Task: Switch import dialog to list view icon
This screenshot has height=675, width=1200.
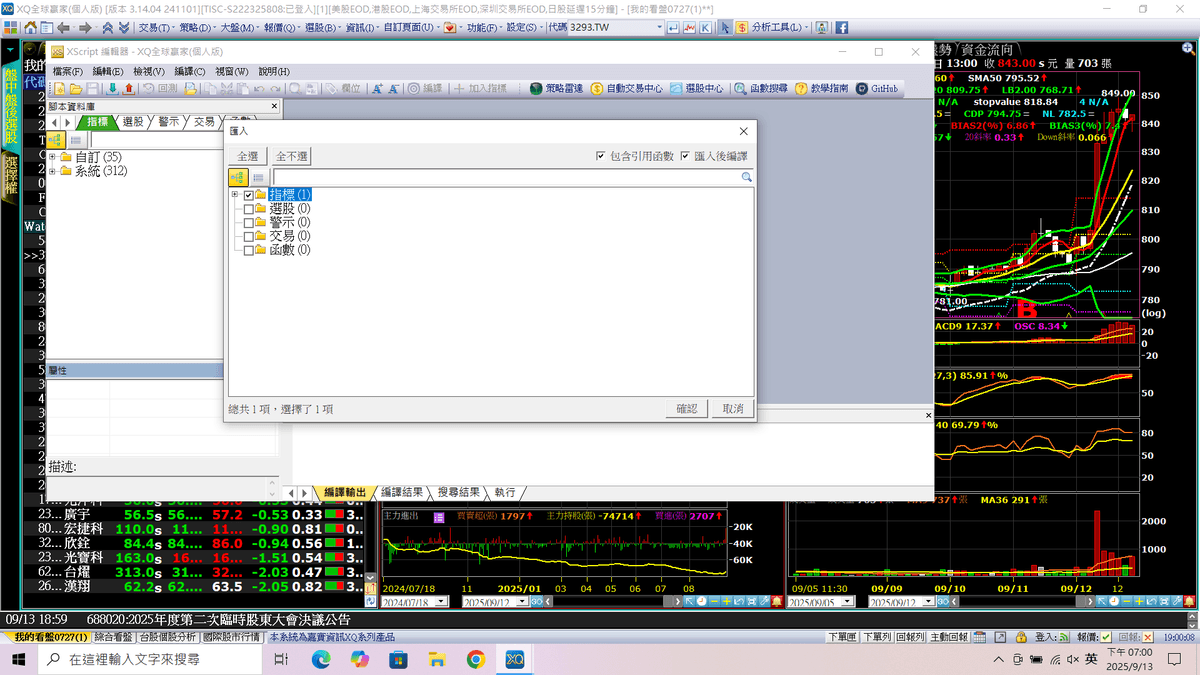Action: tap(258, 177)
